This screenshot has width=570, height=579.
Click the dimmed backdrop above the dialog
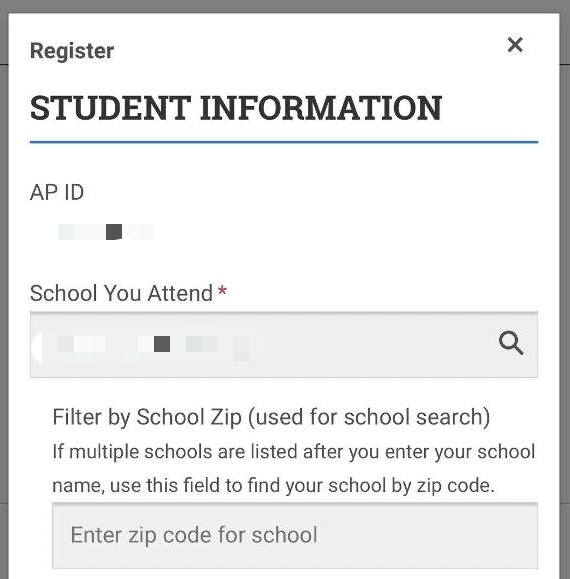(285, 6)
